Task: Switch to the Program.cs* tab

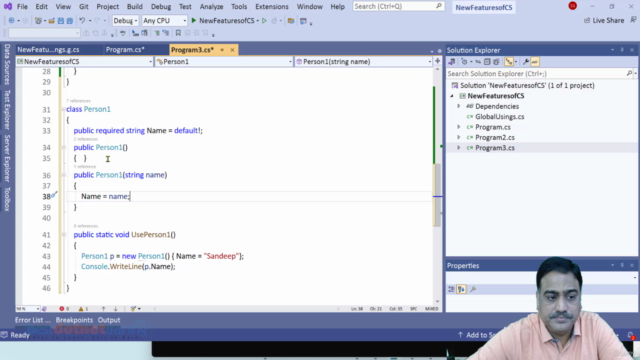Action: coord(125,50)
